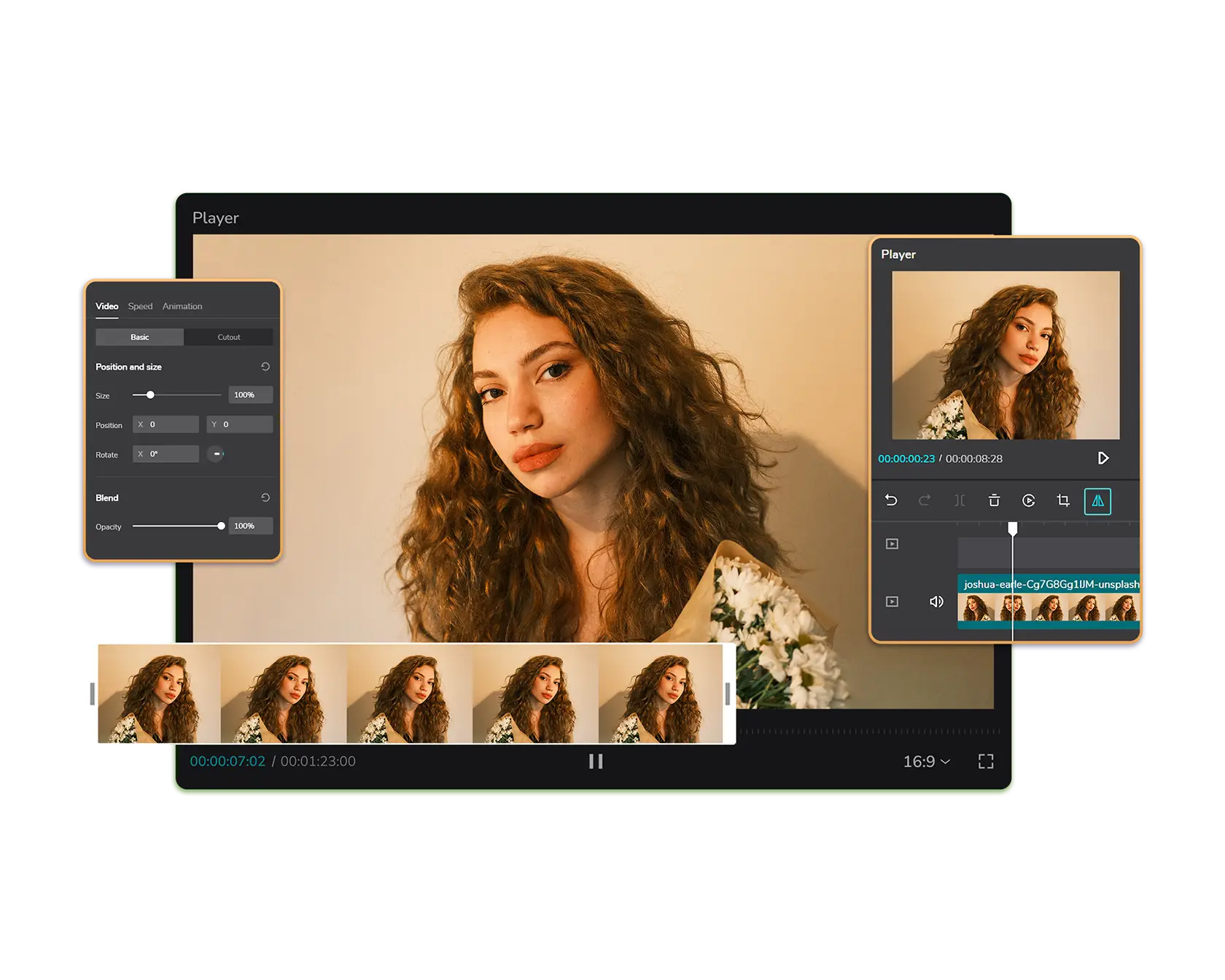Click the playhead marker on the small timeline
The height and width of the screenshot is (980, 1225).
[x=1013, y=528]
